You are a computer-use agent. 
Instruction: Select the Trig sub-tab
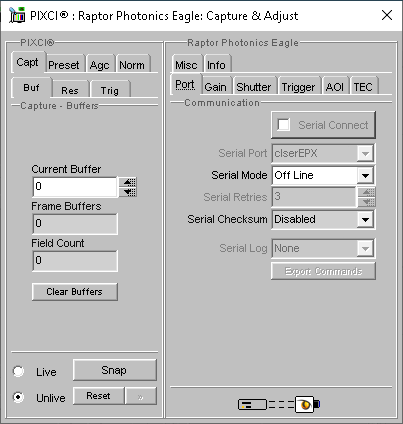pos(110,90)
